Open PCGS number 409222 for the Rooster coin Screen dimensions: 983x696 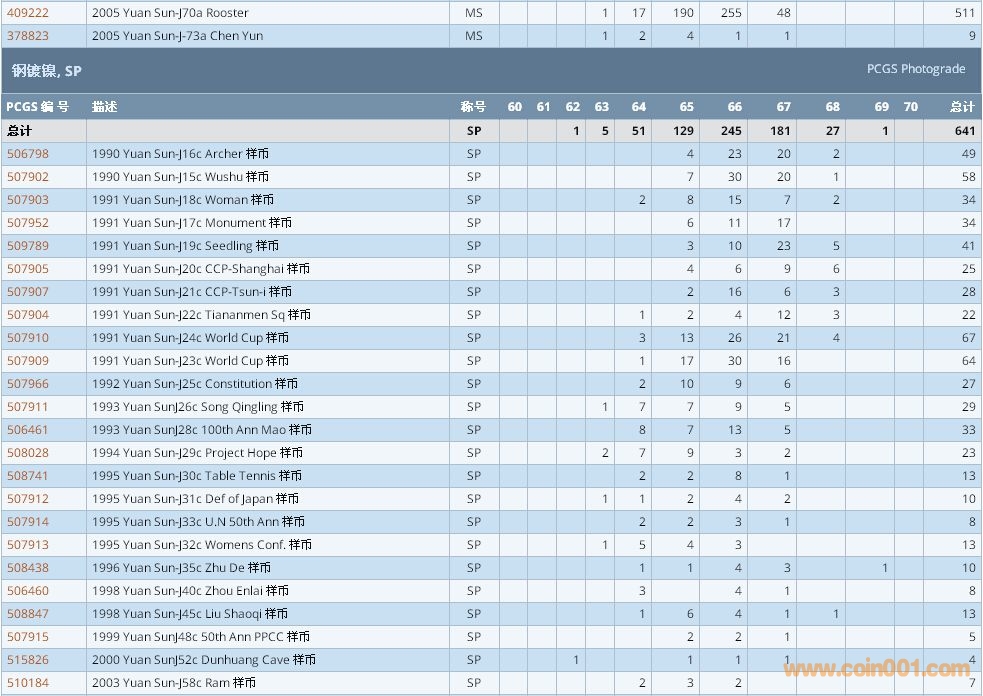28,13
